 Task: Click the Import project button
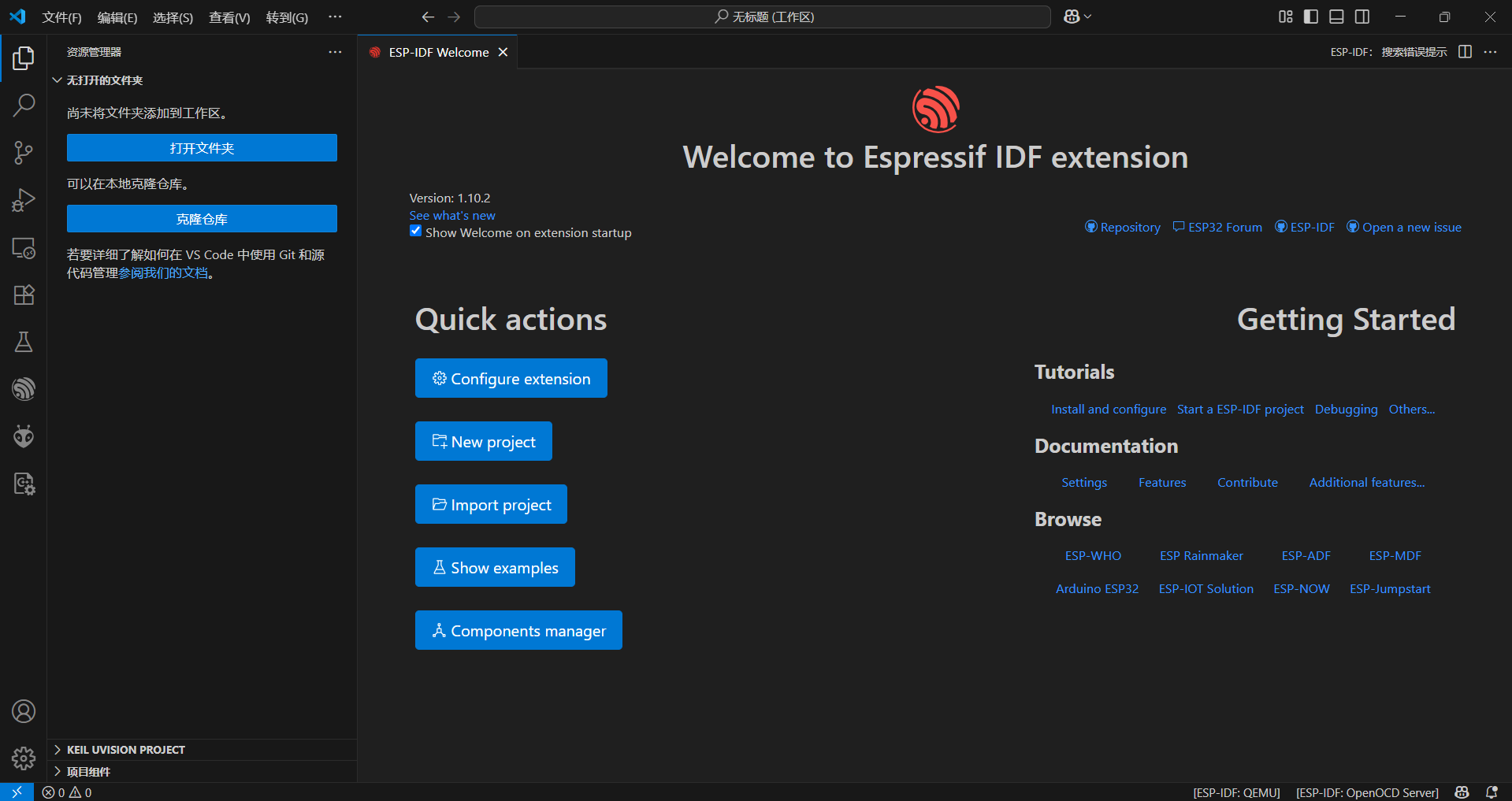491,504
